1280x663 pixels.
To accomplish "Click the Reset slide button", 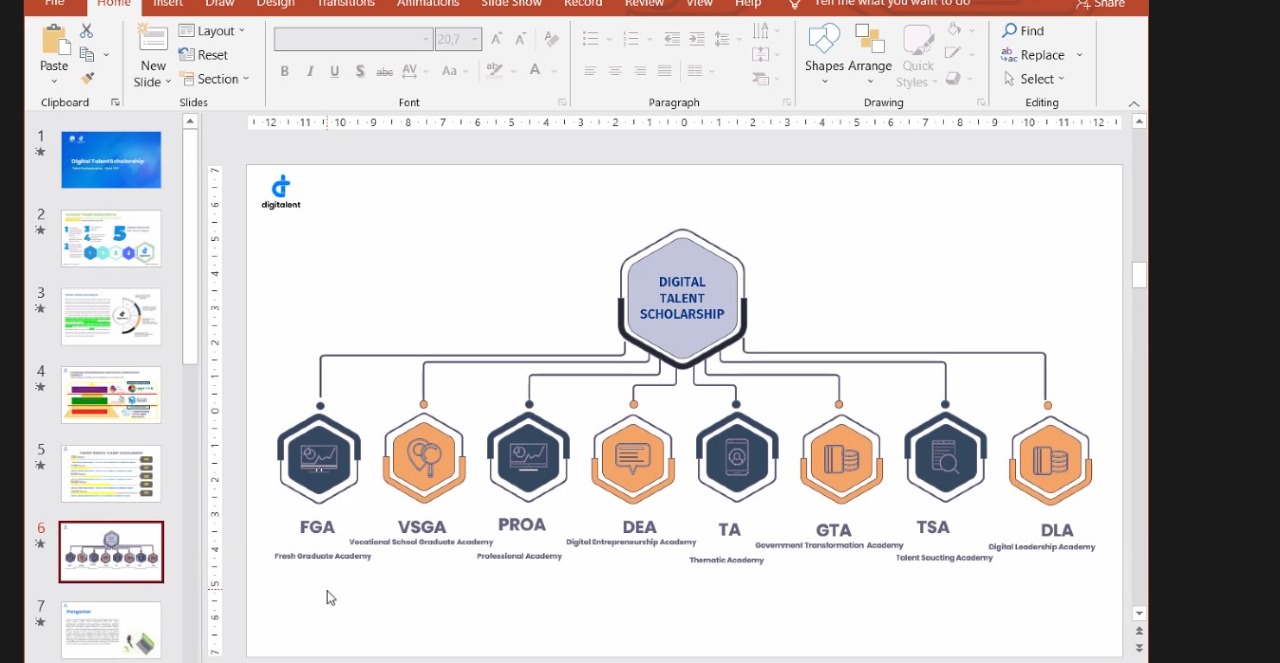I will point(204,55).
